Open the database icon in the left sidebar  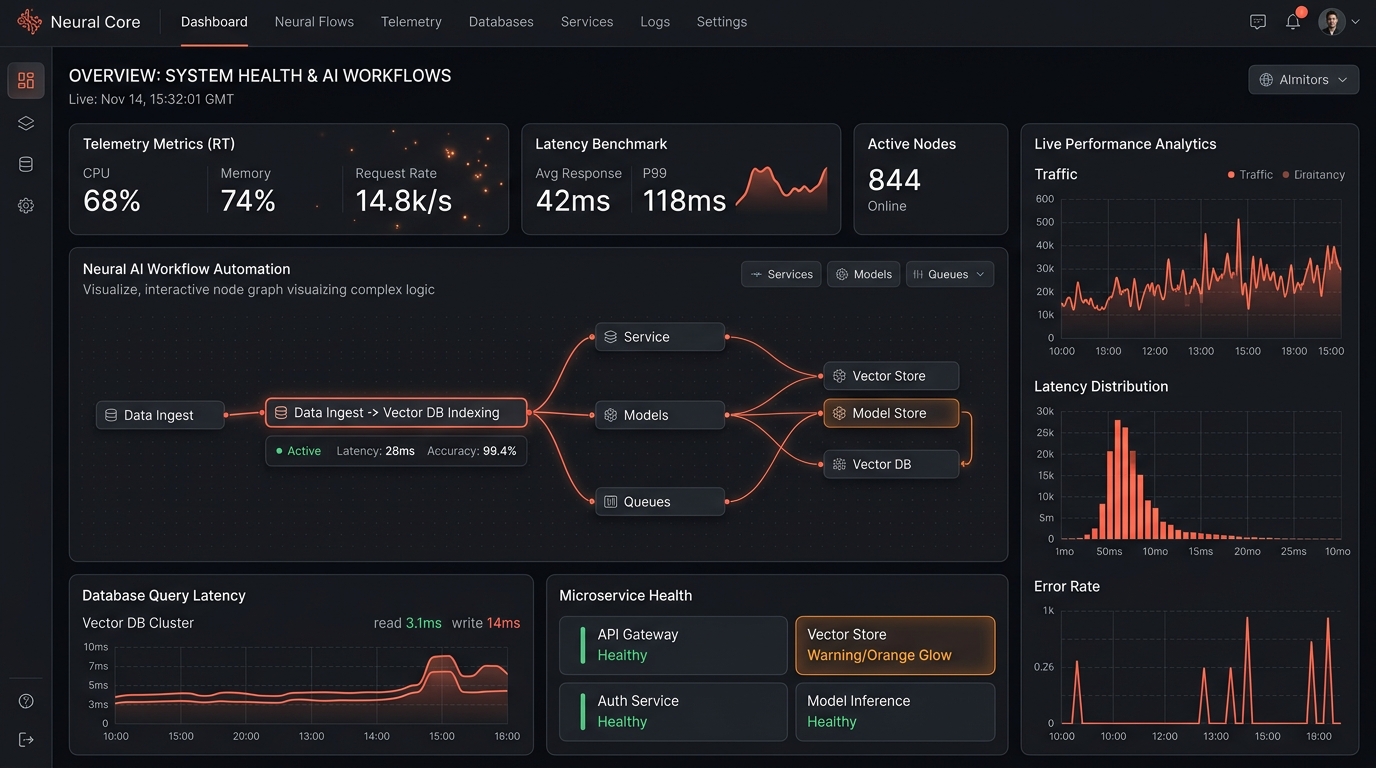tap(26, 164)
